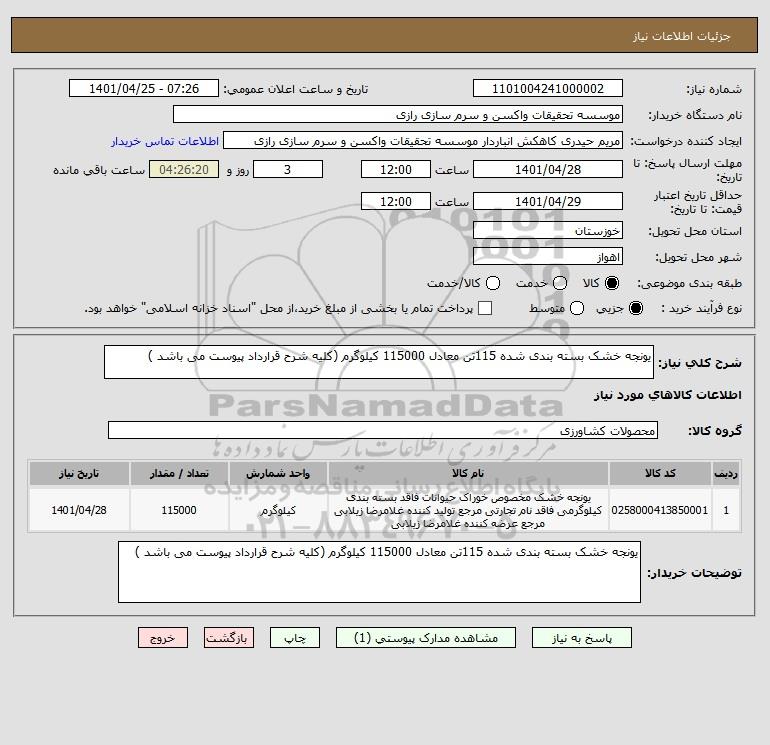The width and height of the screenshot is (770, 745).
Task: Click the تاریخ نیاز column header
Action: [x=79, y=473]
